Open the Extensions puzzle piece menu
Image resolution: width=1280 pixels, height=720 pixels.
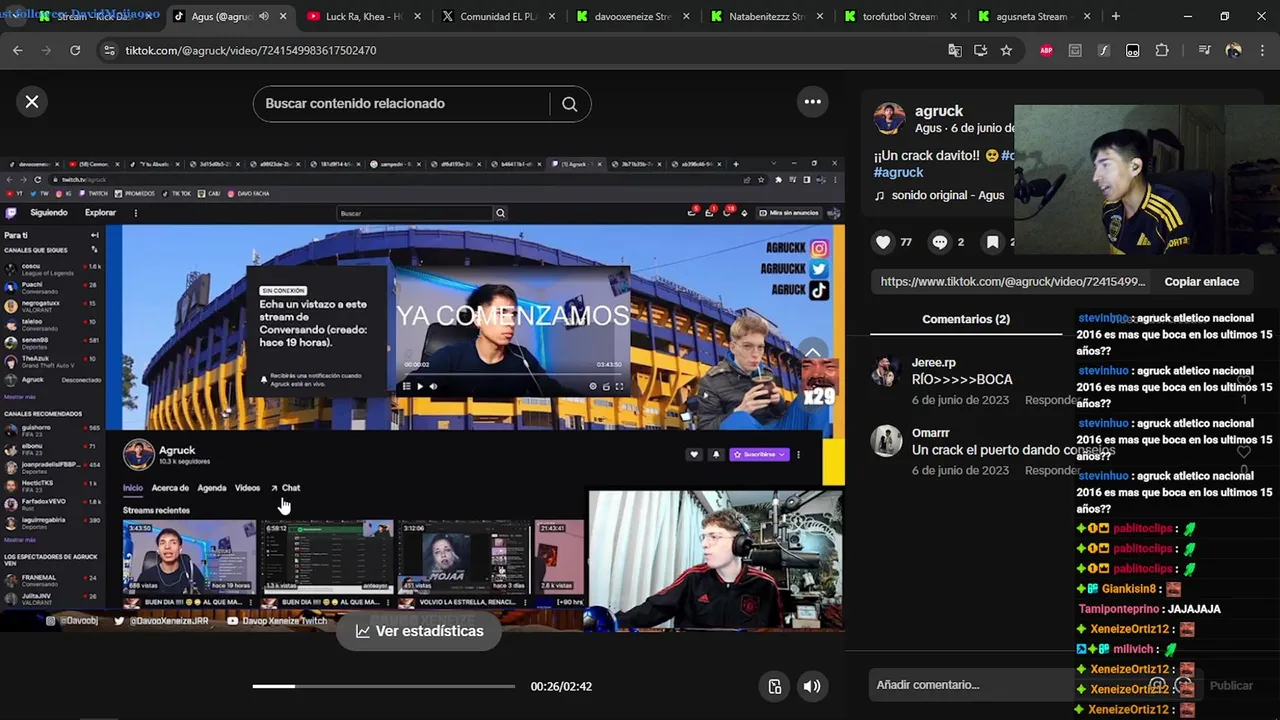tap(1161, 50)
